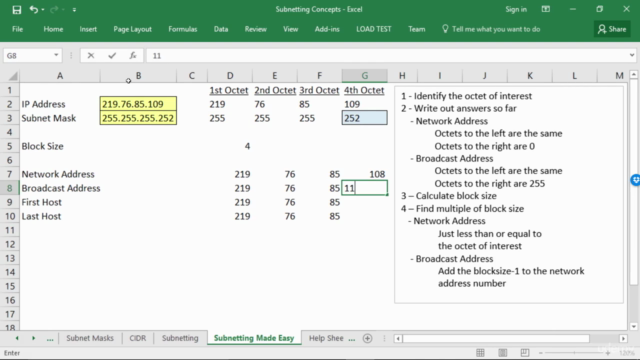
Task: Open the Page Layout ribbon tab
Action: (x=132, y=29)
